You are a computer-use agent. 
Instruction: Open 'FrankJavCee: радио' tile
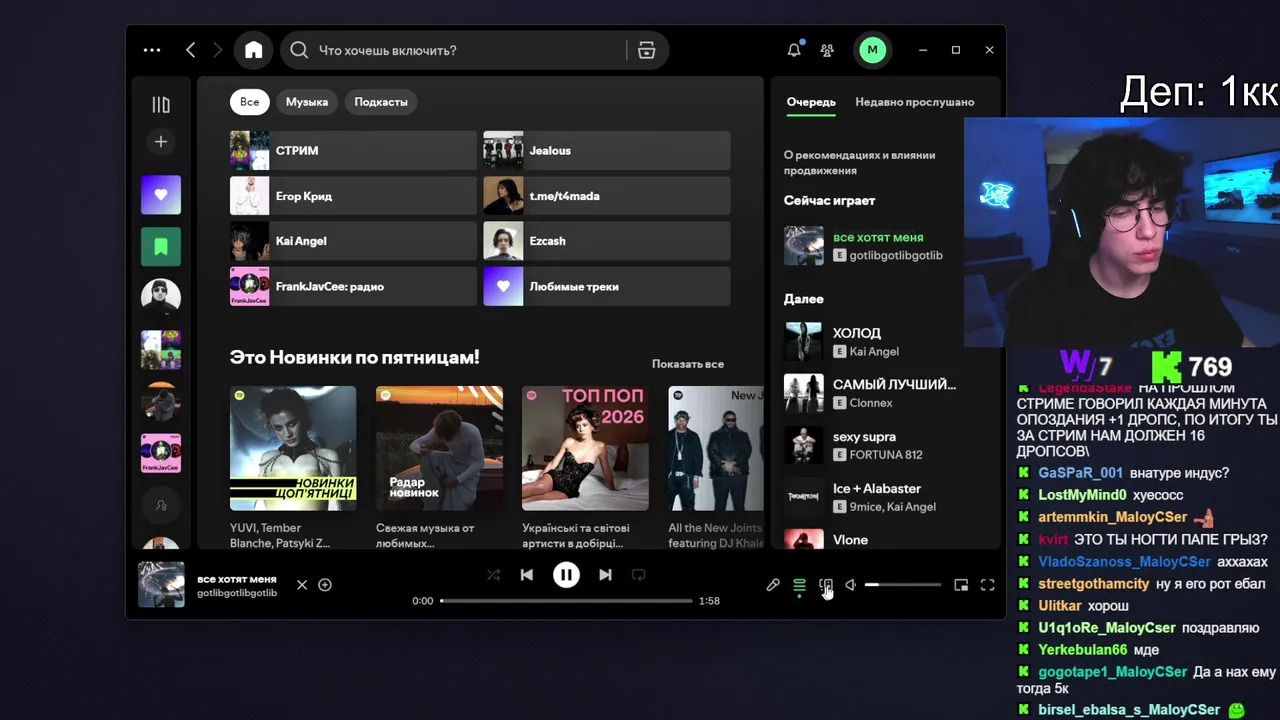pos(353,286)
